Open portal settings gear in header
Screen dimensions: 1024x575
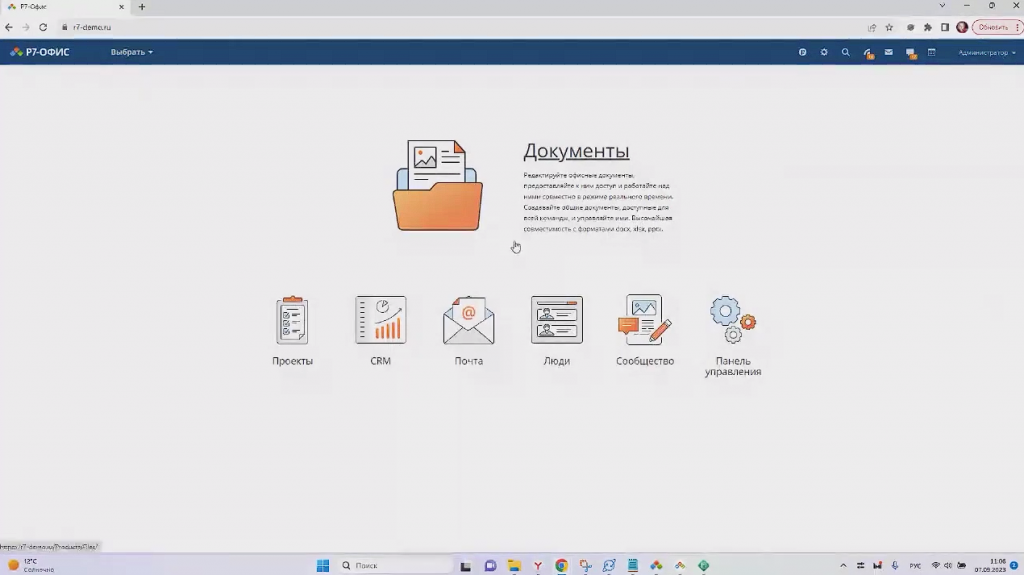[824, 52]
